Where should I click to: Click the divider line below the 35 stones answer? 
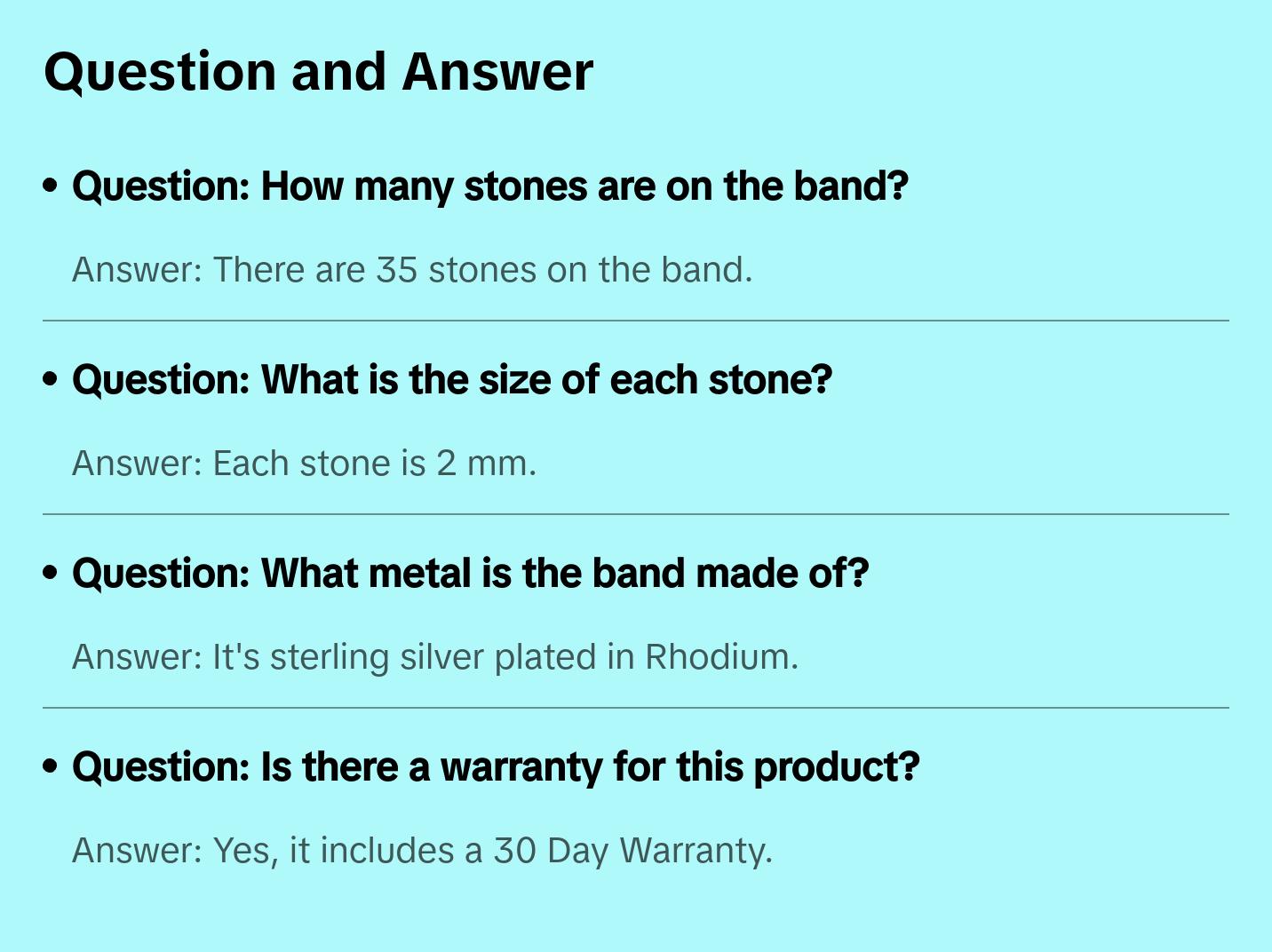(636, 321)
